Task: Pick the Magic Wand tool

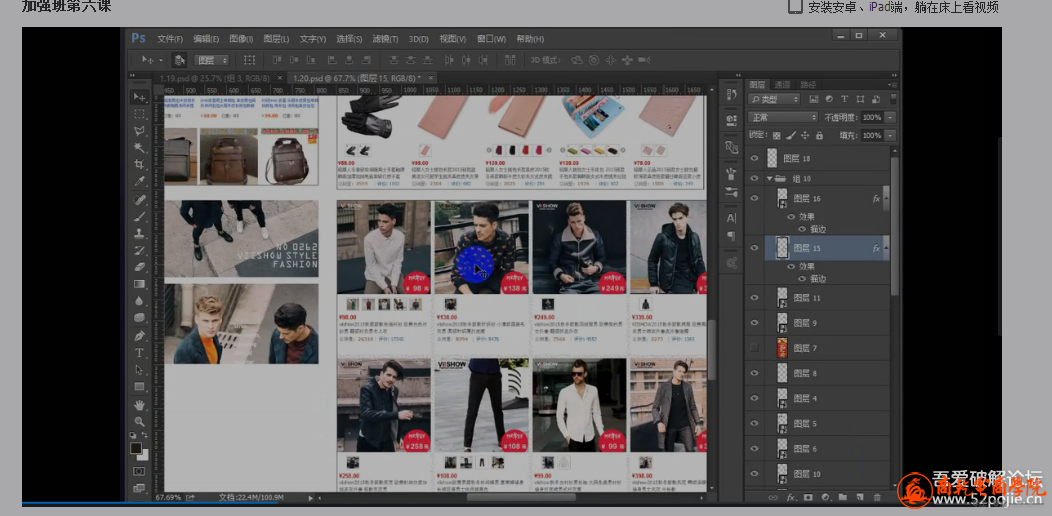Action: pyautogui.click(x=140, y=147)
